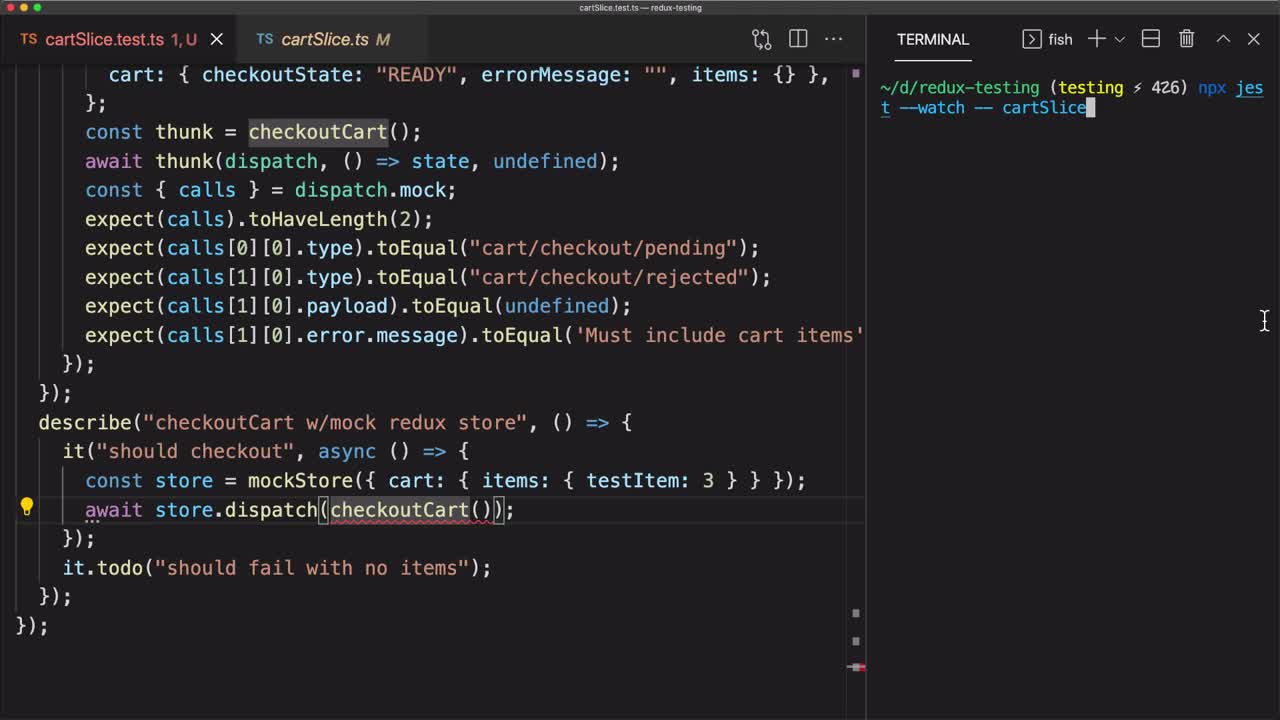Select the TERMINAL panel tab
This screenshot has width=1280, height=720.
932,39
